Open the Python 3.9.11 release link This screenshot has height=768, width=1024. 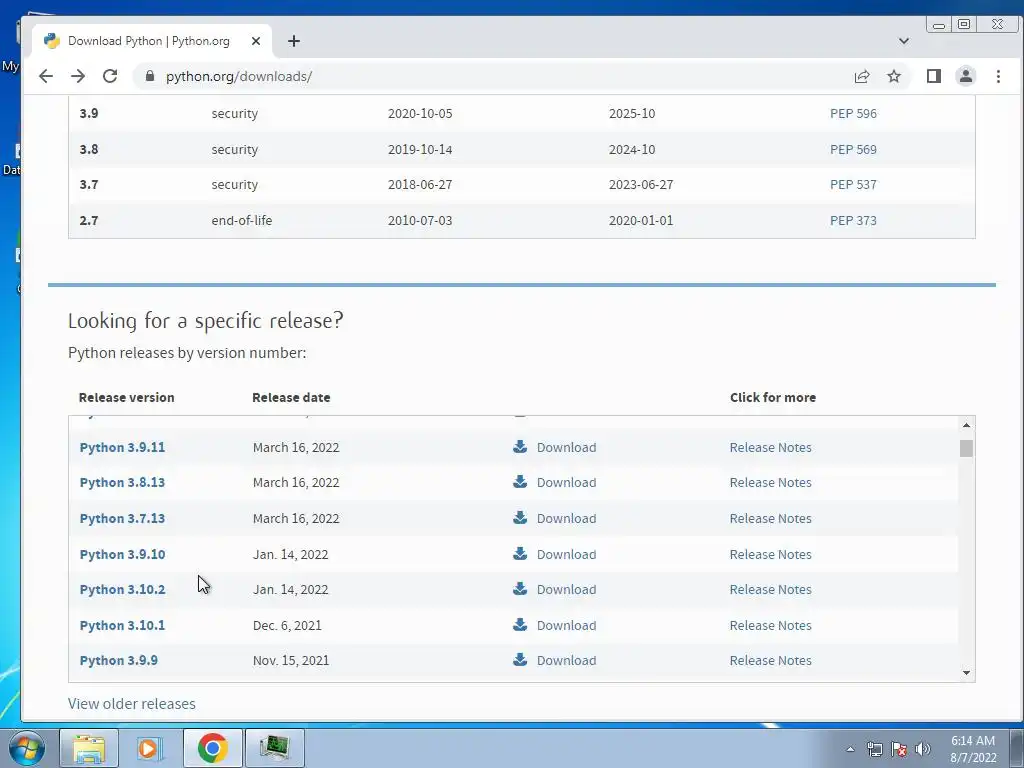122,447
